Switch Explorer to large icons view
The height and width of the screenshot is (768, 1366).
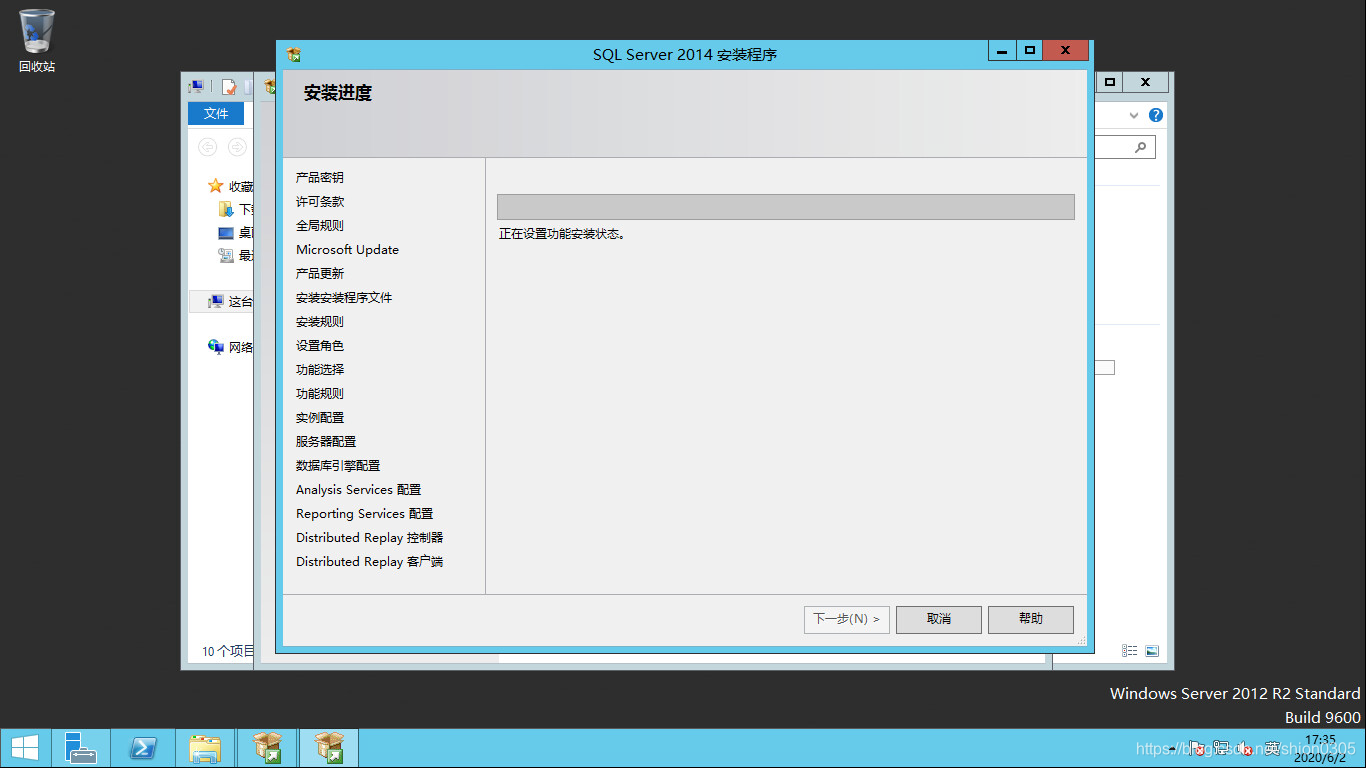[1152, 650]
